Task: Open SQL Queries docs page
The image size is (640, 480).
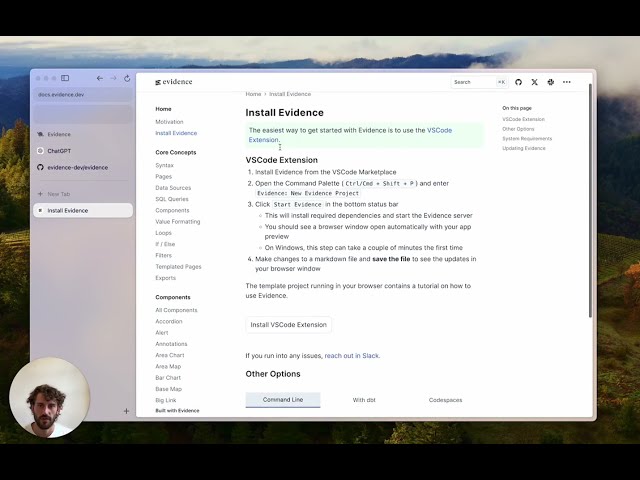Action: click(x=172, y=199)
